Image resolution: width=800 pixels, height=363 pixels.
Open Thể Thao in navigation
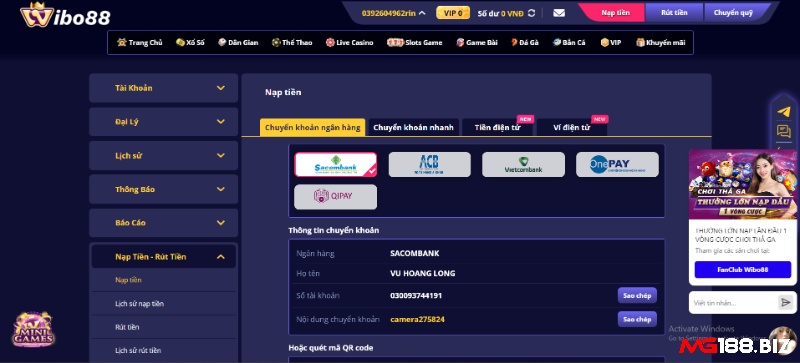(x=292, y=42)
